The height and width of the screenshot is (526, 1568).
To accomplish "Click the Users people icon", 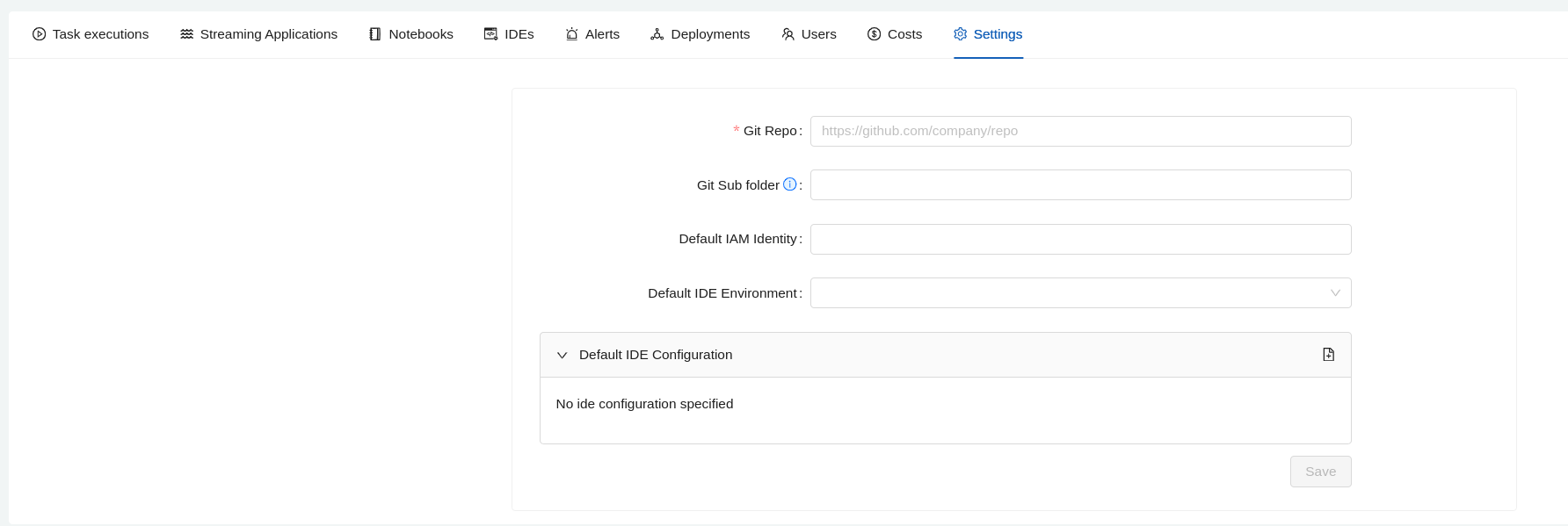I will tap(788, 34).
